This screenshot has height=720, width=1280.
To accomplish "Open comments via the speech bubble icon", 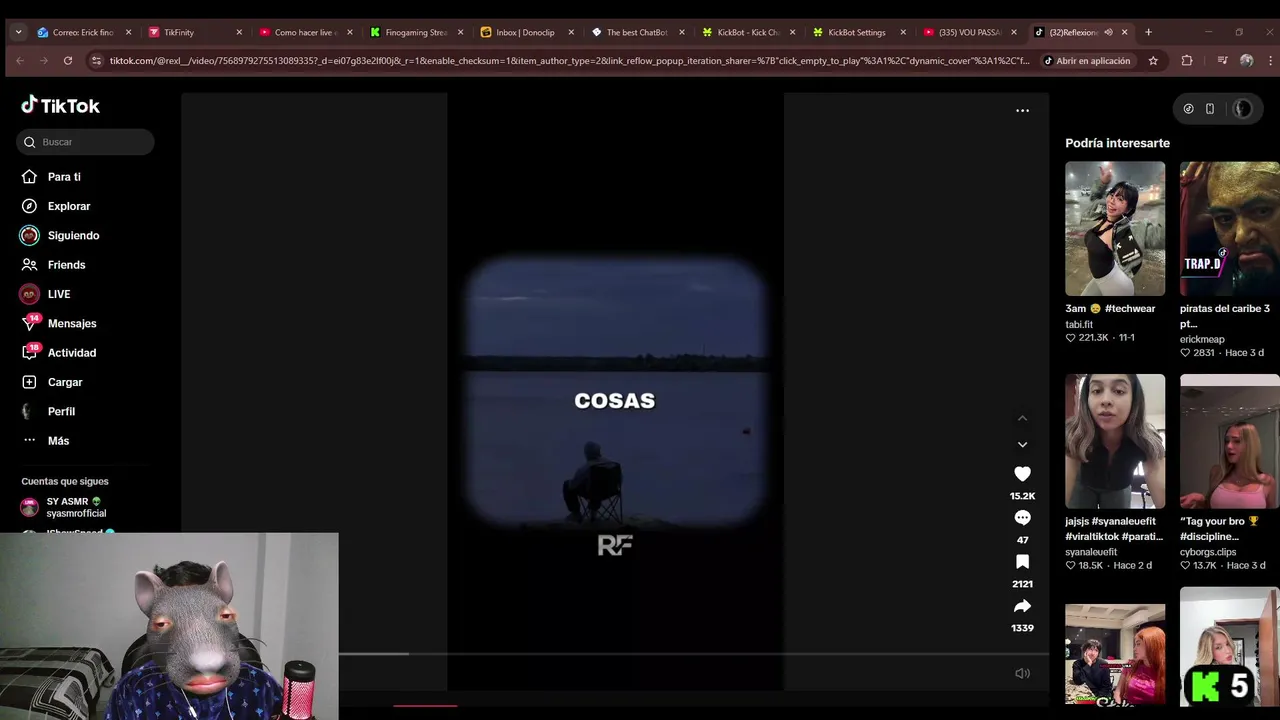I will 1022,518.
